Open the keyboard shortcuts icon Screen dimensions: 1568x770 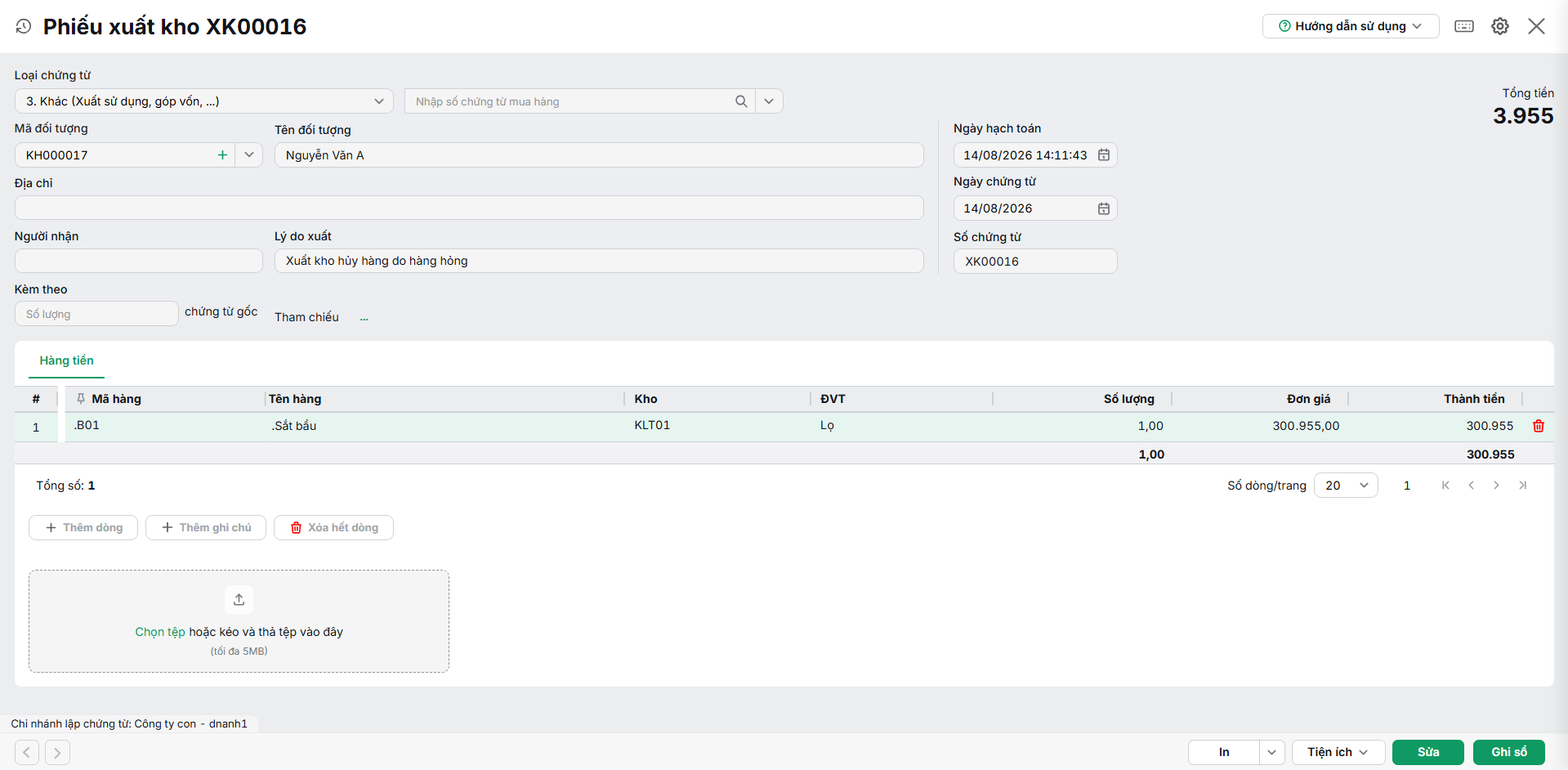(x=1464, y=26)
